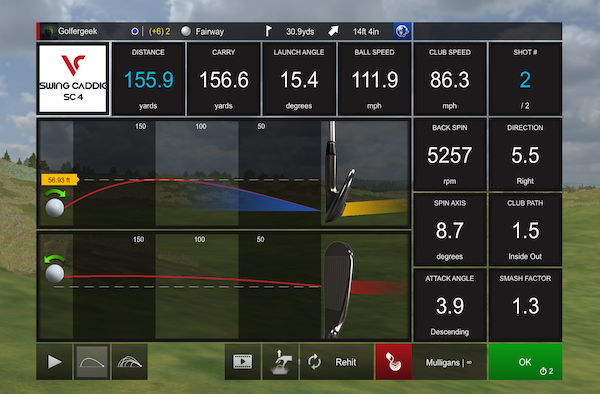
Task: Click the Smash Factor 1.3 tile
Action: point(525,305)
